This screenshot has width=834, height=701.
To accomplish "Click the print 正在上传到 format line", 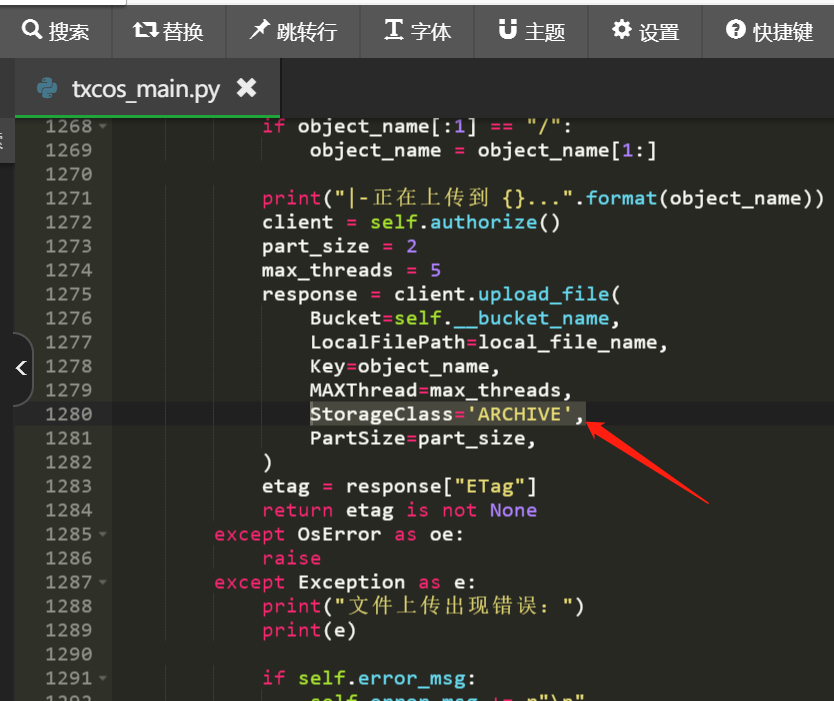I will point(543,198).
